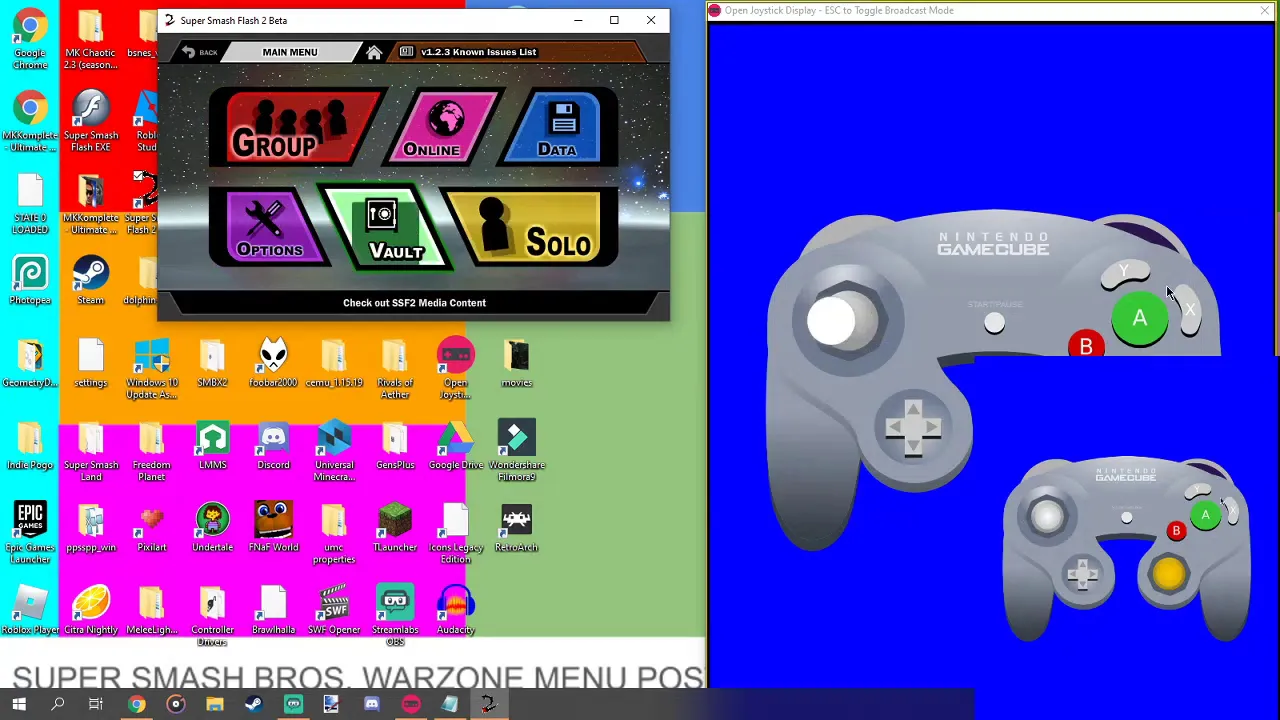This screenshot has height=720, width=1280.
Task: Click the D-pad on the small controller
Action: point(1081,574)
